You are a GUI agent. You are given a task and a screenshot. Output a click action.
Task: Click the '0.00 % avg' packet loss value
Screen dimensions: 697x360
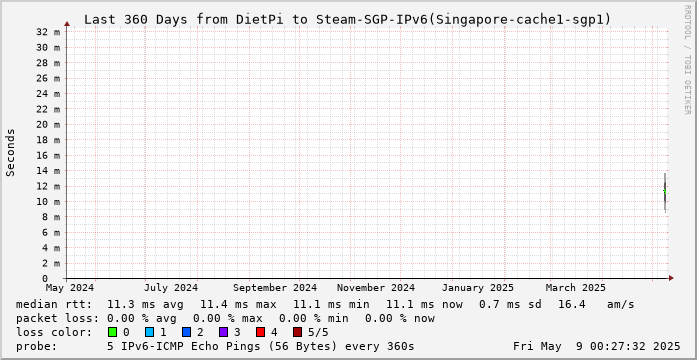click(142, 319)
